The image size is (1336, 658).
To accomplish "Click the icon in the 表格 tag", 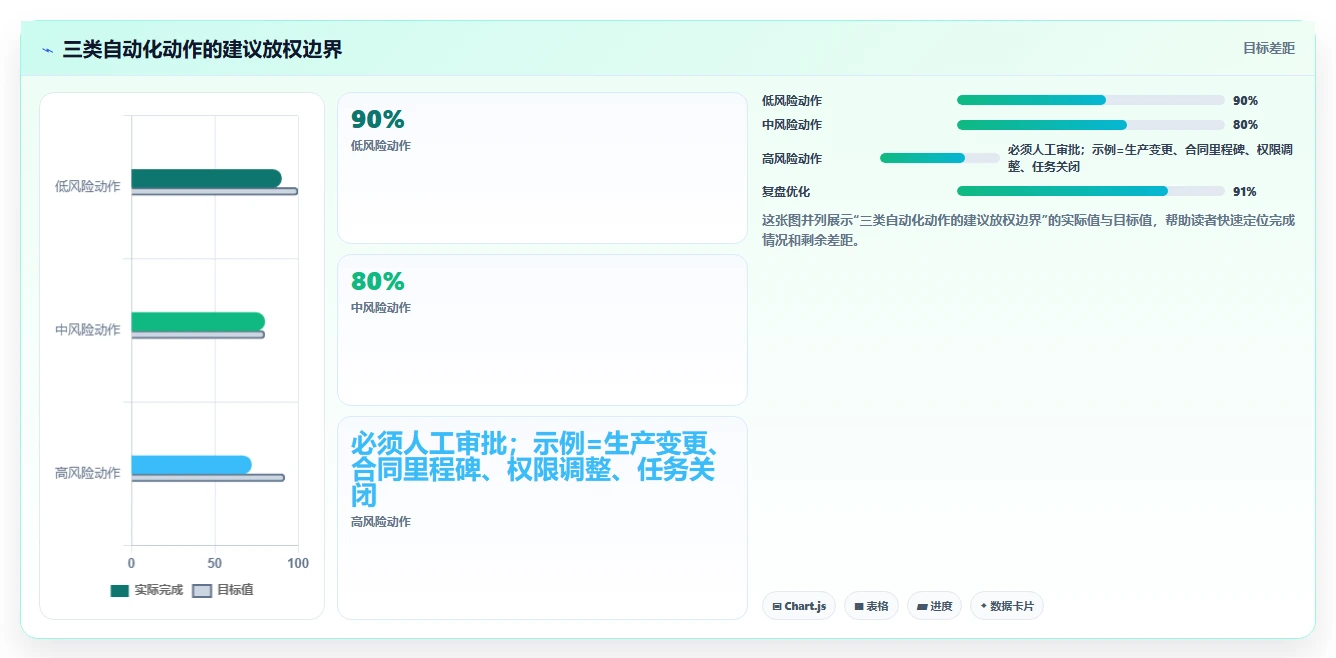I will click(x=859, y=607).
